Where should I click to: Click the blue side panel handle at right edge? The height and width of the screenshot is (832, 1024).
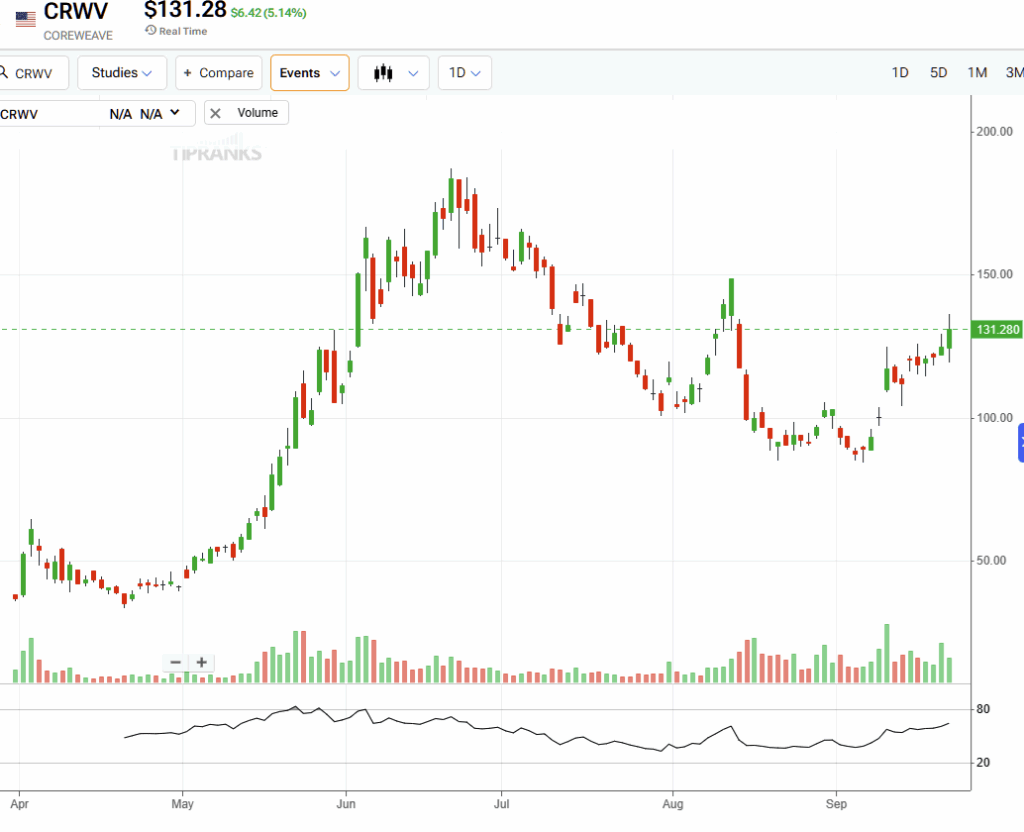pyautogui.click(x=1021, y=442)
